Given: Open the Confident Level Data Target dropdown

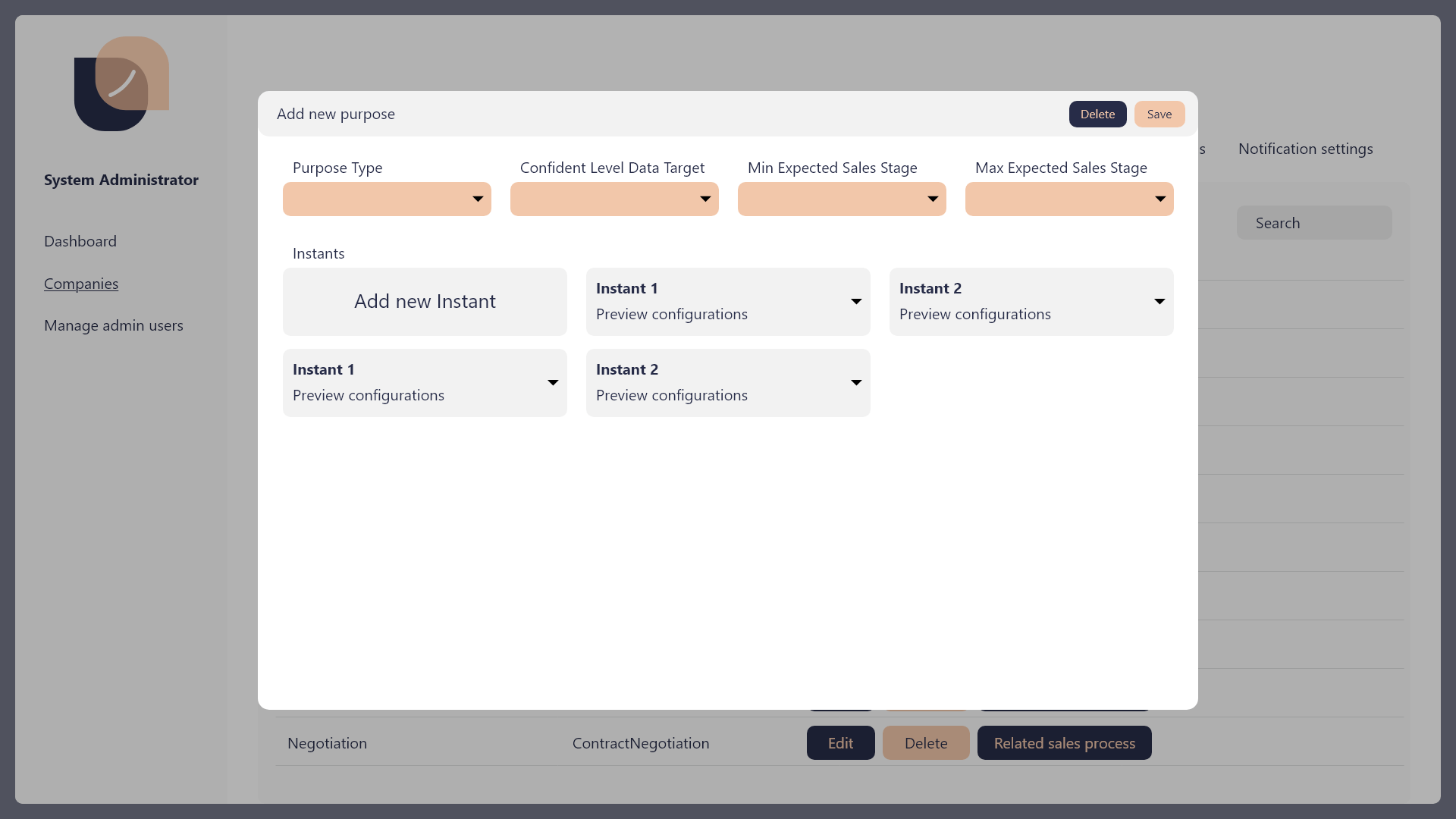Looking at the screenshot, I should (614, 199).
